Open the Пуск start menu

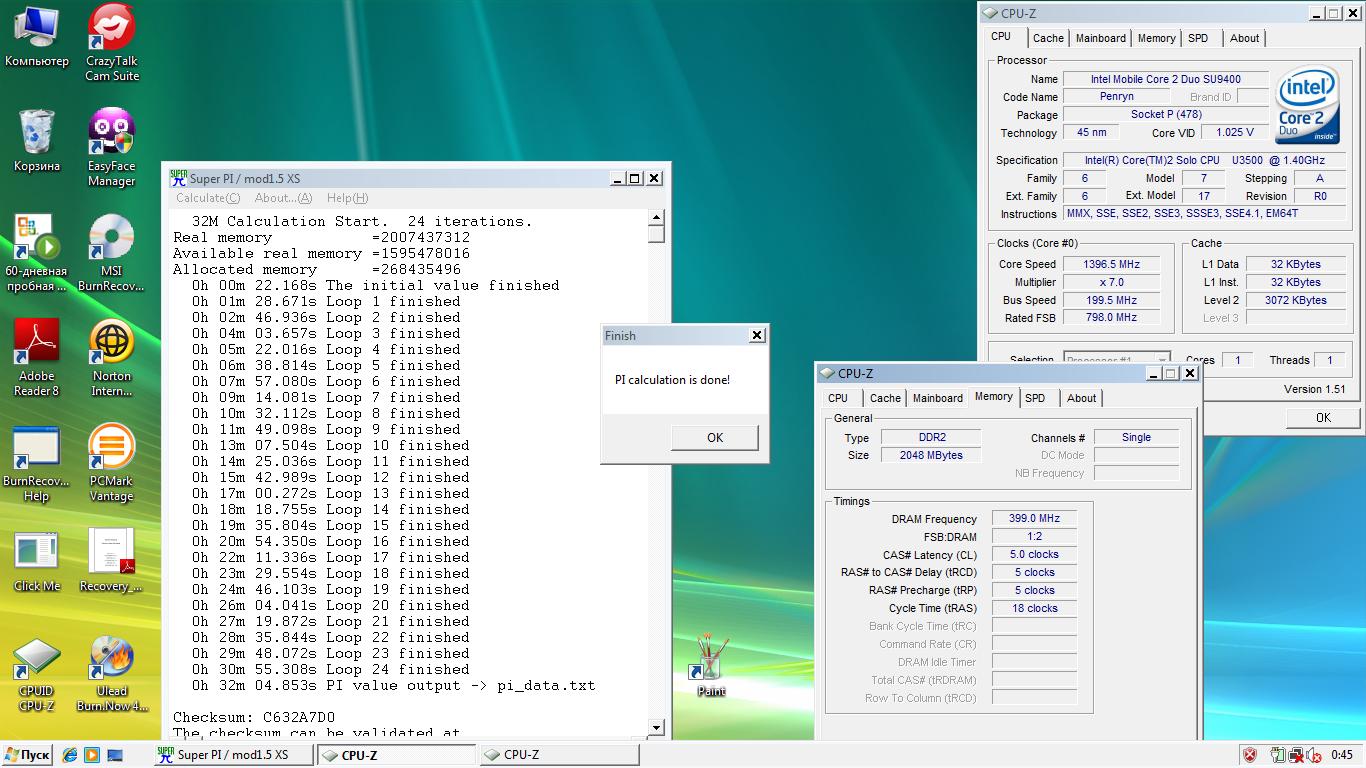pos(27,755)
